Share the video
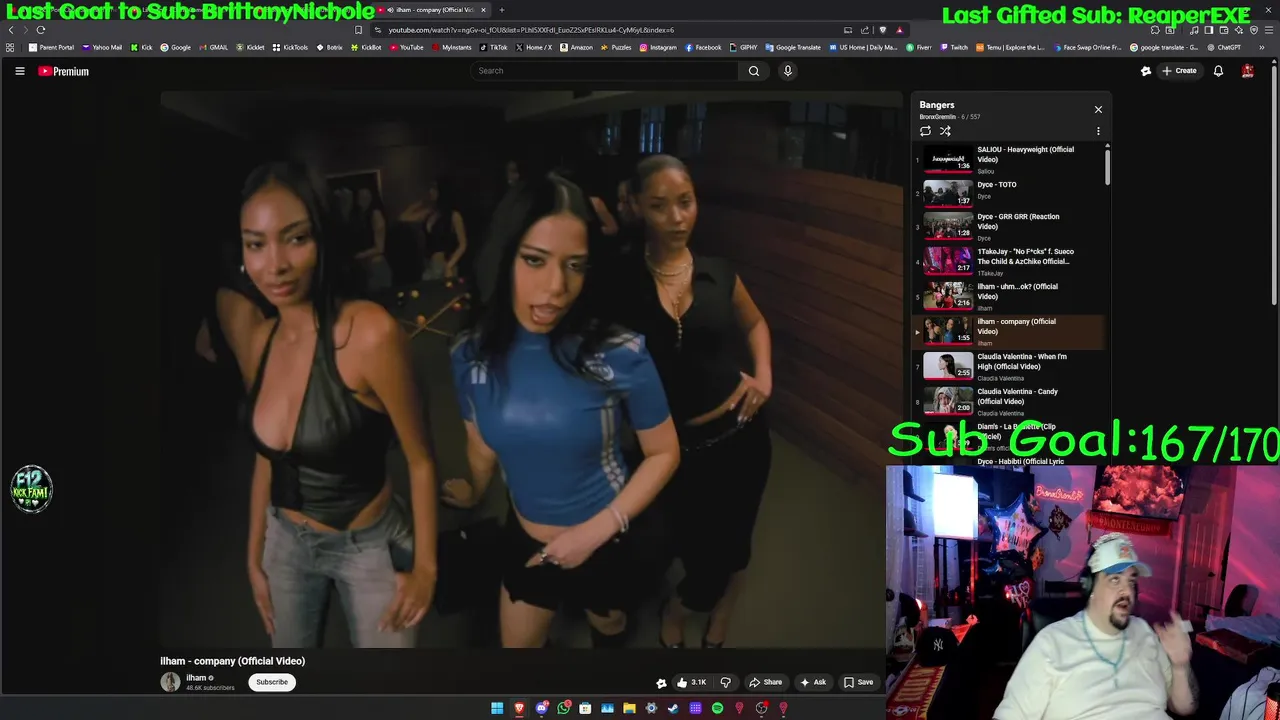 tap(766, 682)
